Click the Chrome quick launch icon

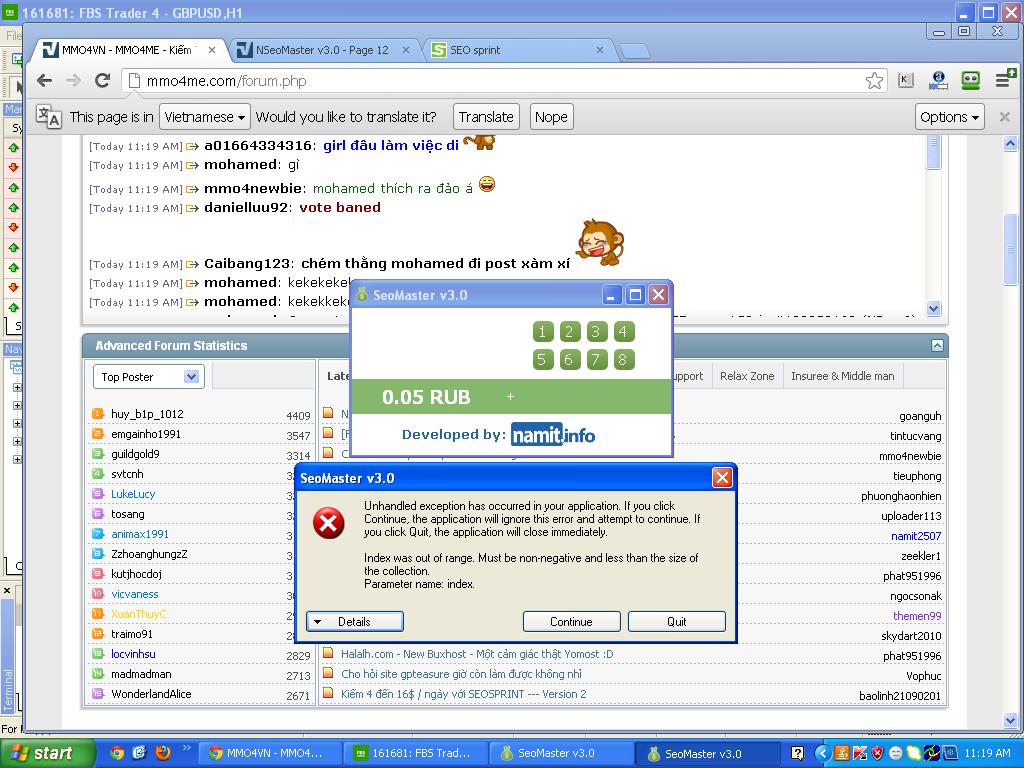(x=117, y=753)
